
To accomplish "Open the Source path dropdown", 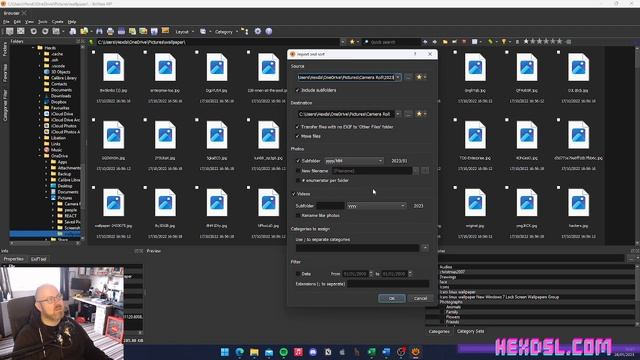I will [398, 77].
